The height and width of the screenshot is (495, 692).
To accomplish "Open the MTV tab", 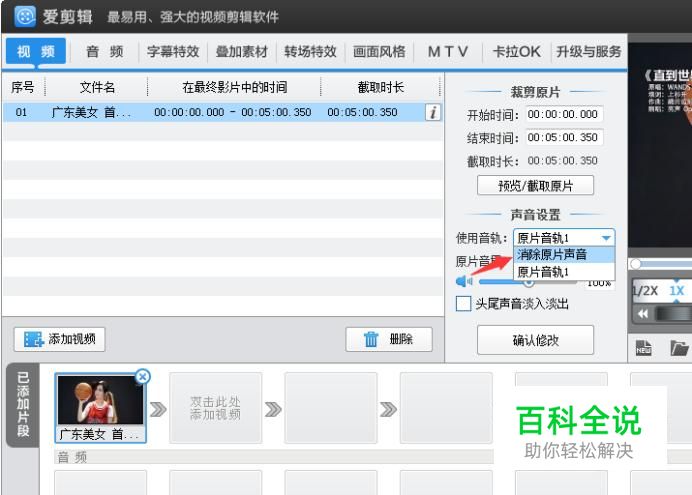I will tap(448, 52).
